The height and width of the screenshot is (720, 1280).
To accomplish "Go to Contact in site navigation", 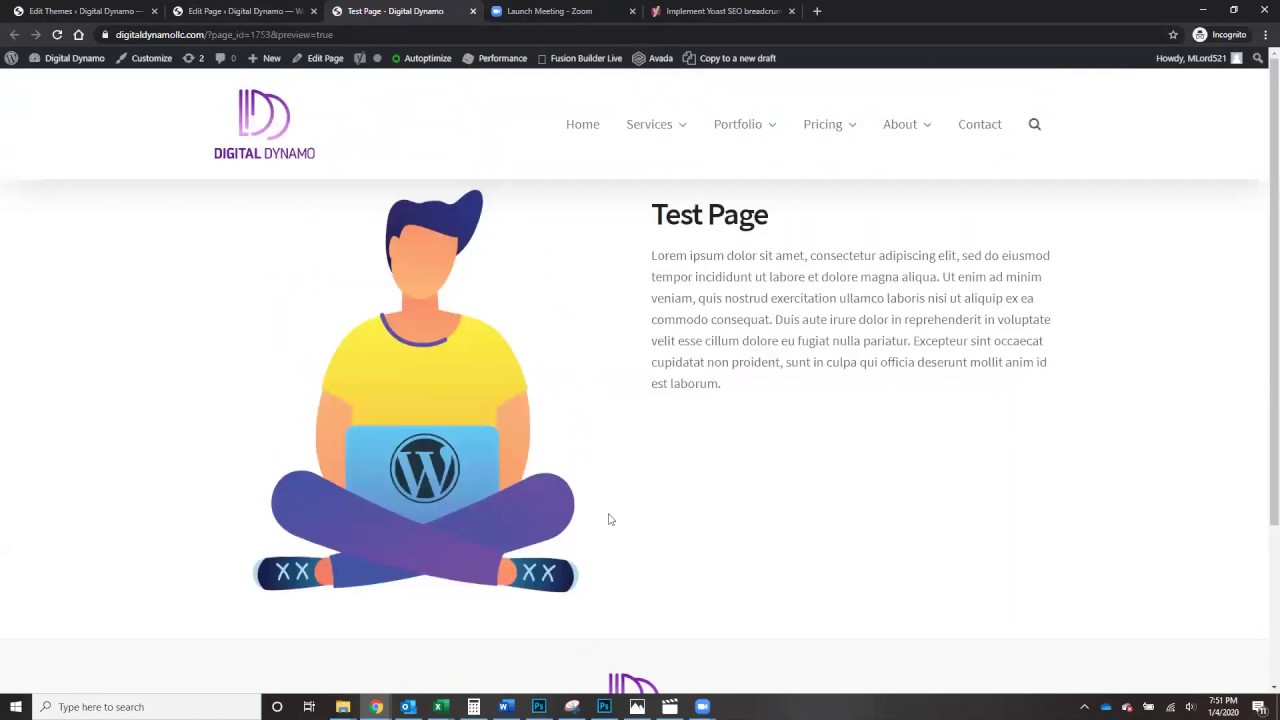I will [980, 124].
